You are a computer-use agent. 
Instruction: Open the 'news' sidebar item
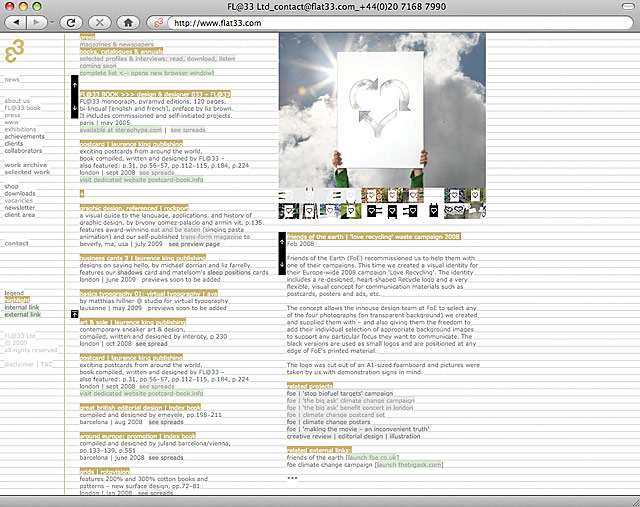click(12, 80)
